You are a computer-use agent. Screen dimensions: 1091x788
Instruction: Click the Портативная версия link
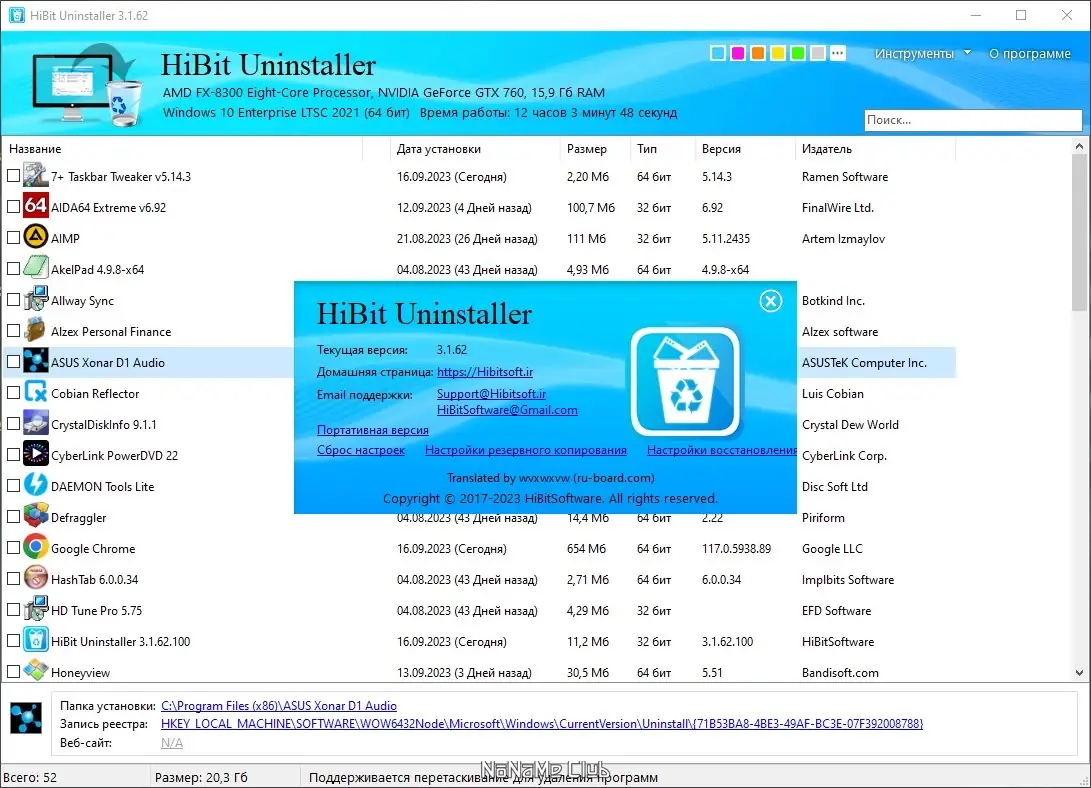[373, 430]
